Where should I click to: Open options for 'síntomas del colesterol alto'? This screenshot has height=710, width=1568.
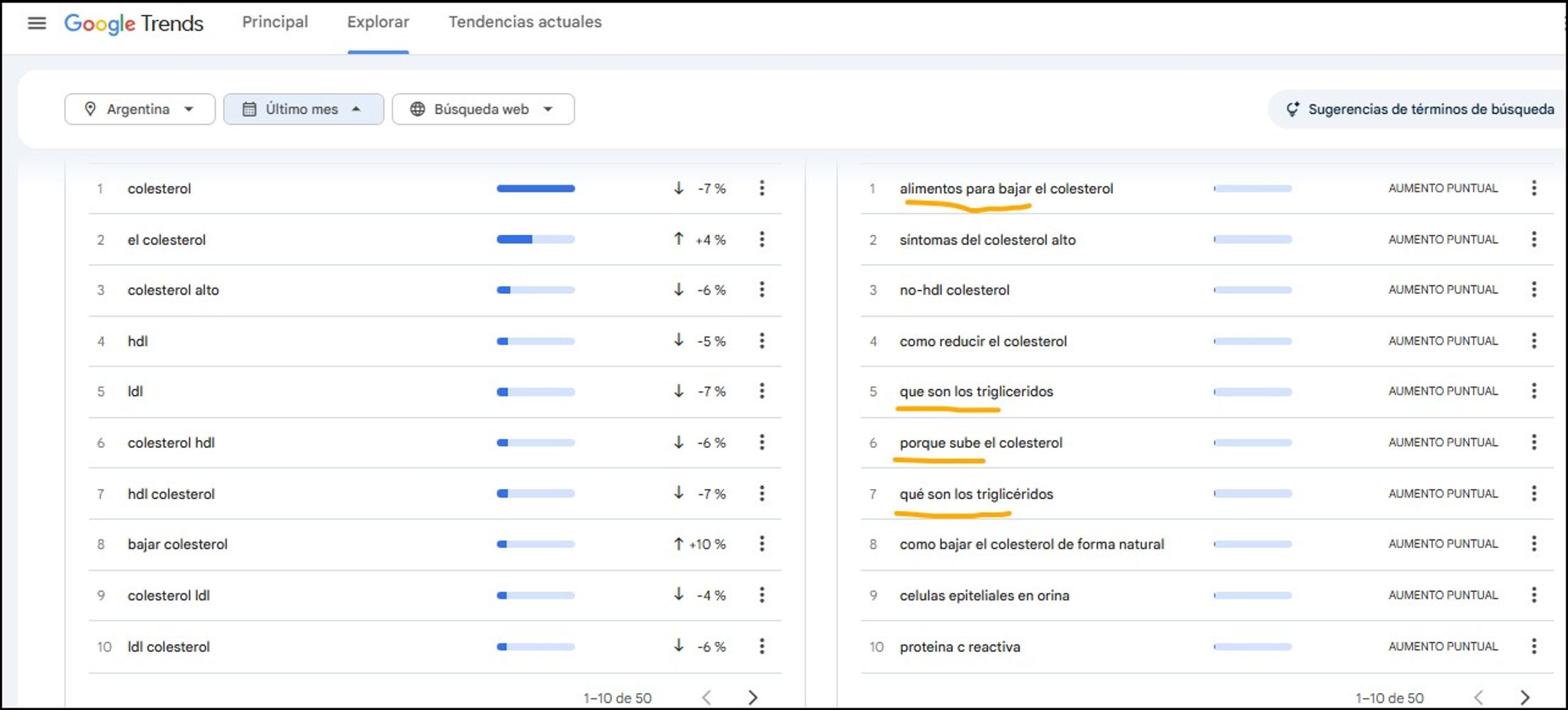click(1534, 239)
